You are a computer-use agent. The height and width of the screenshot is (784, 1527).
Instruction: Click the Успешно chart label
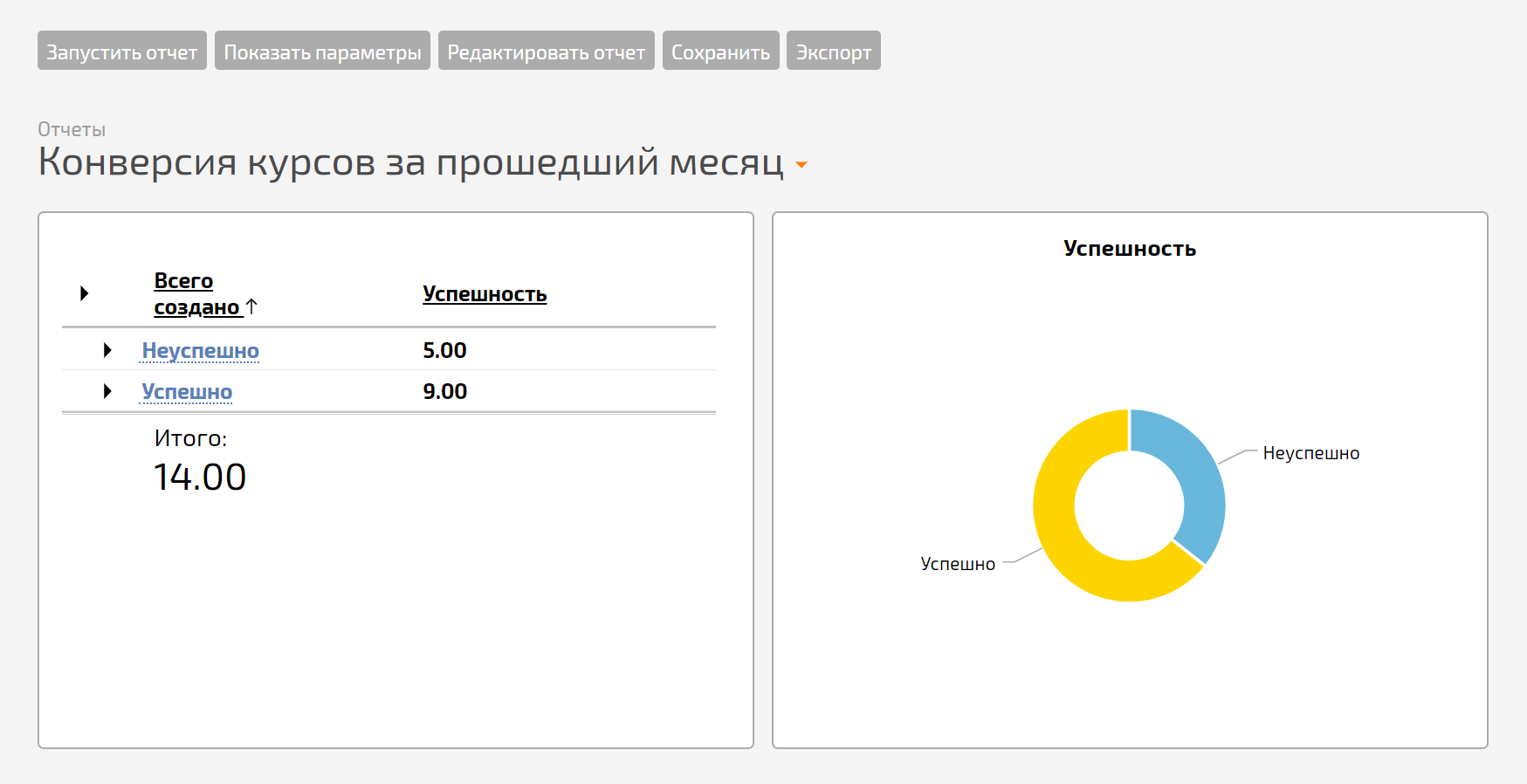click(958, 564)
